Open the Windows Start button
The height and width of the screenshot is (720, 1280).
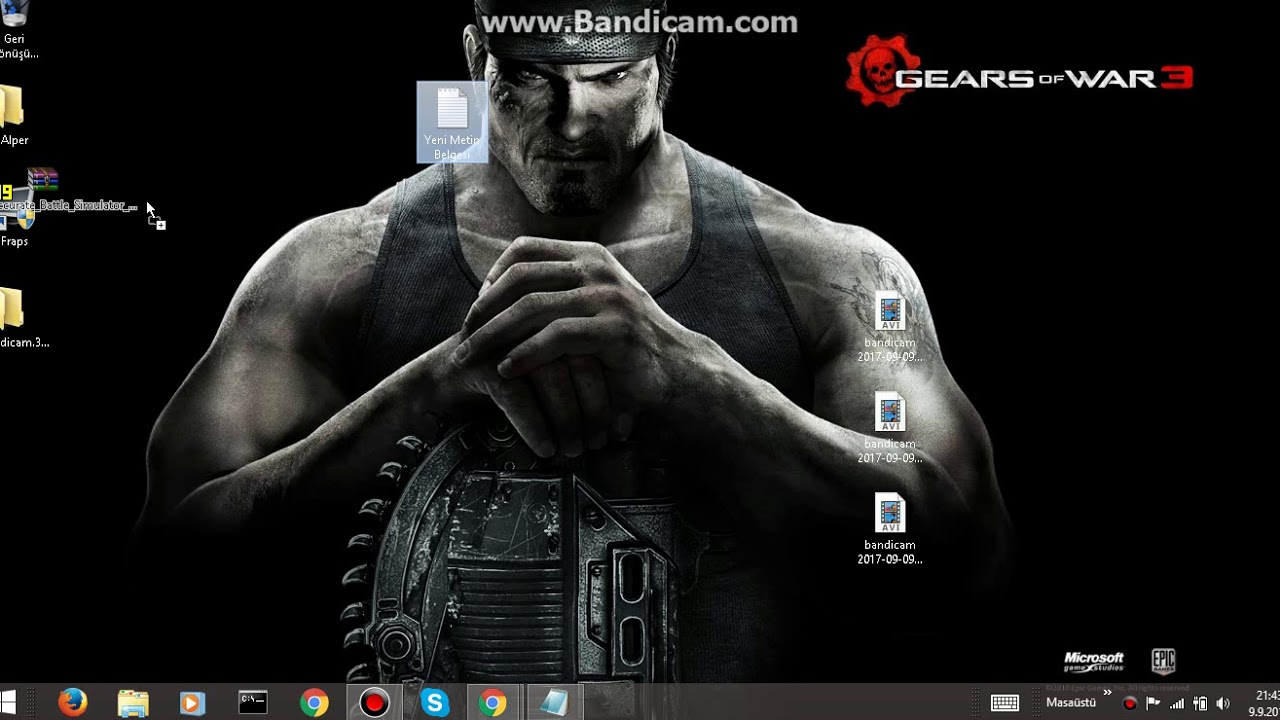click(x=8, y=703)
